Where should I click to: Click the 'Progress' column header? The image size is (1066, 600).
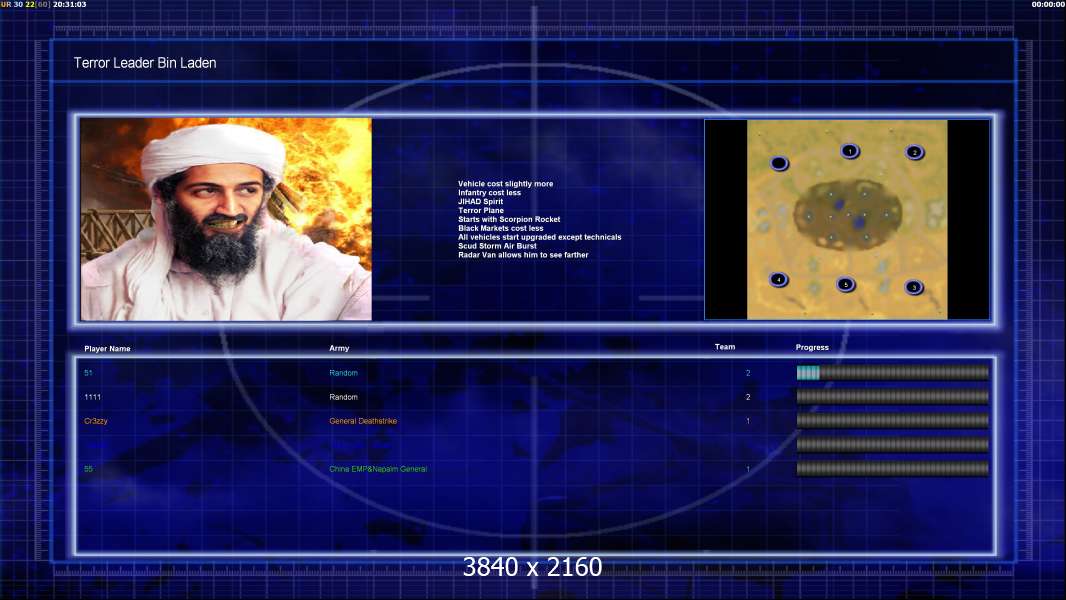(812, 347)
